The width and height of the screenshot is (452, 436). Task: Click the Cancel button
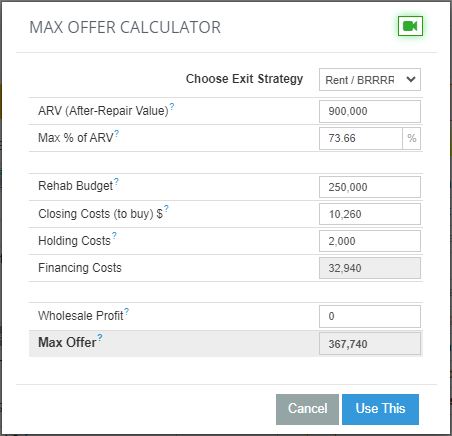click(307, 409)
